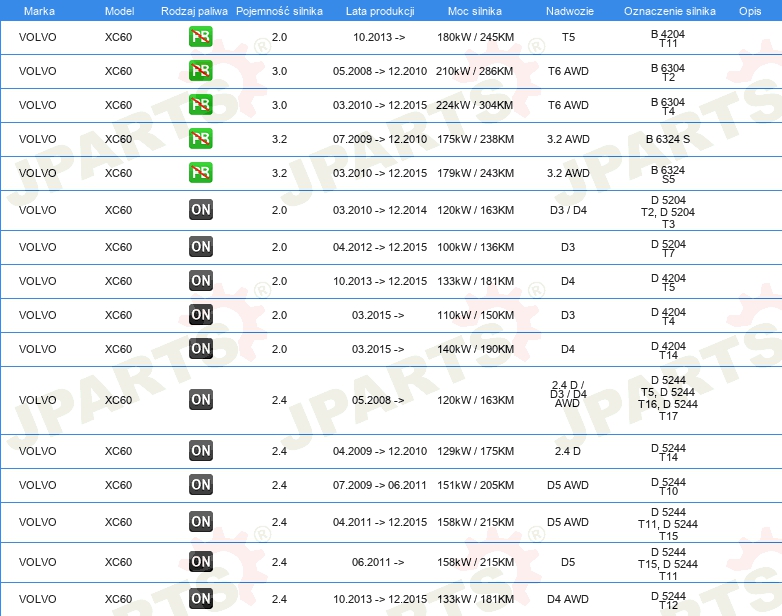Image resolution: width=782 pixels, height=616 pixels.
Task: Click the T5 body cell
Action: point(568,37)
